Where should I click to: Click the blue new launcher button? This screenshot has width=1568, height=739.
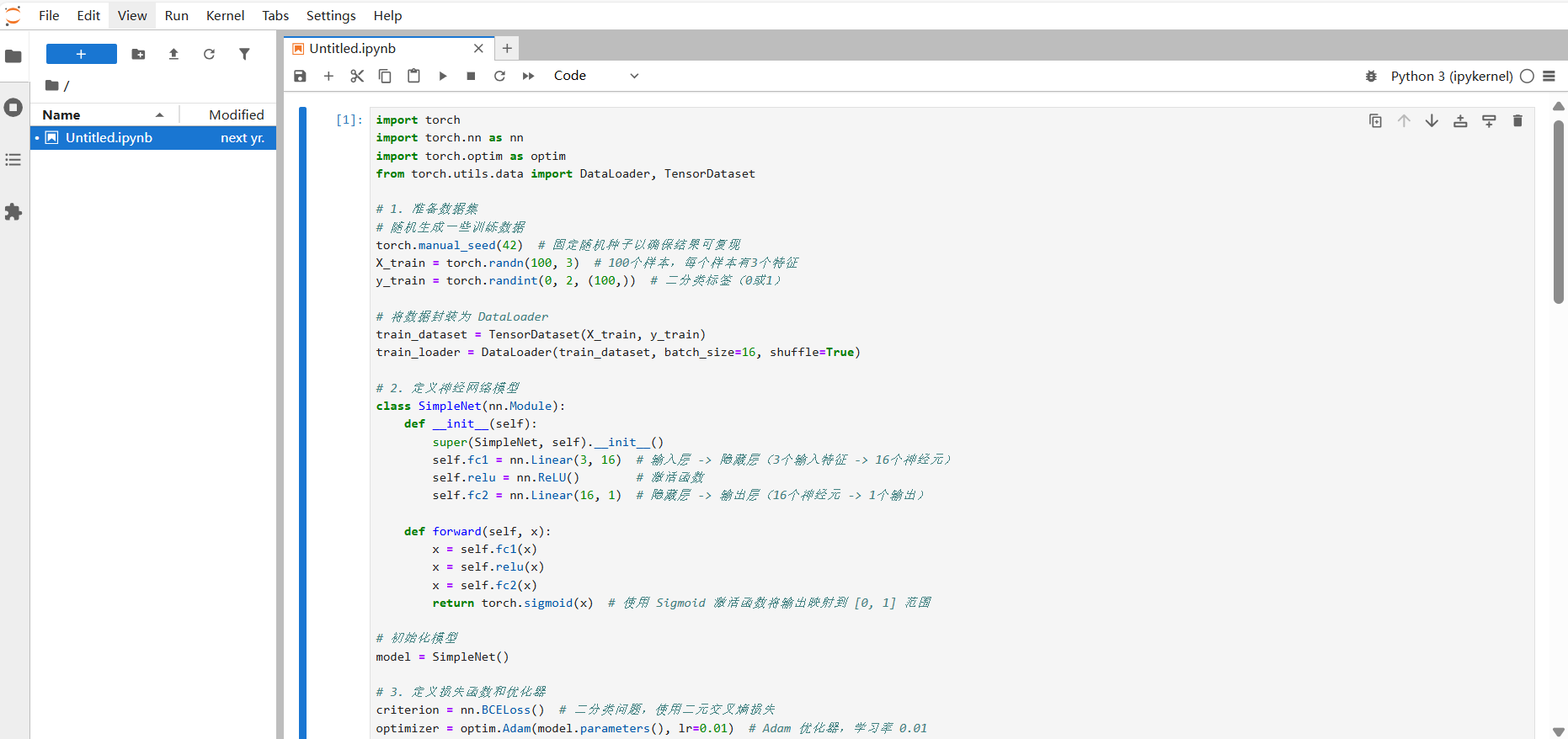(x=81, y=54)
